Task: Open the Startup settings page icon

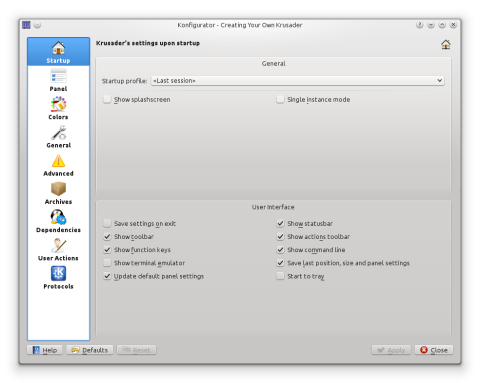Action: 58,52
